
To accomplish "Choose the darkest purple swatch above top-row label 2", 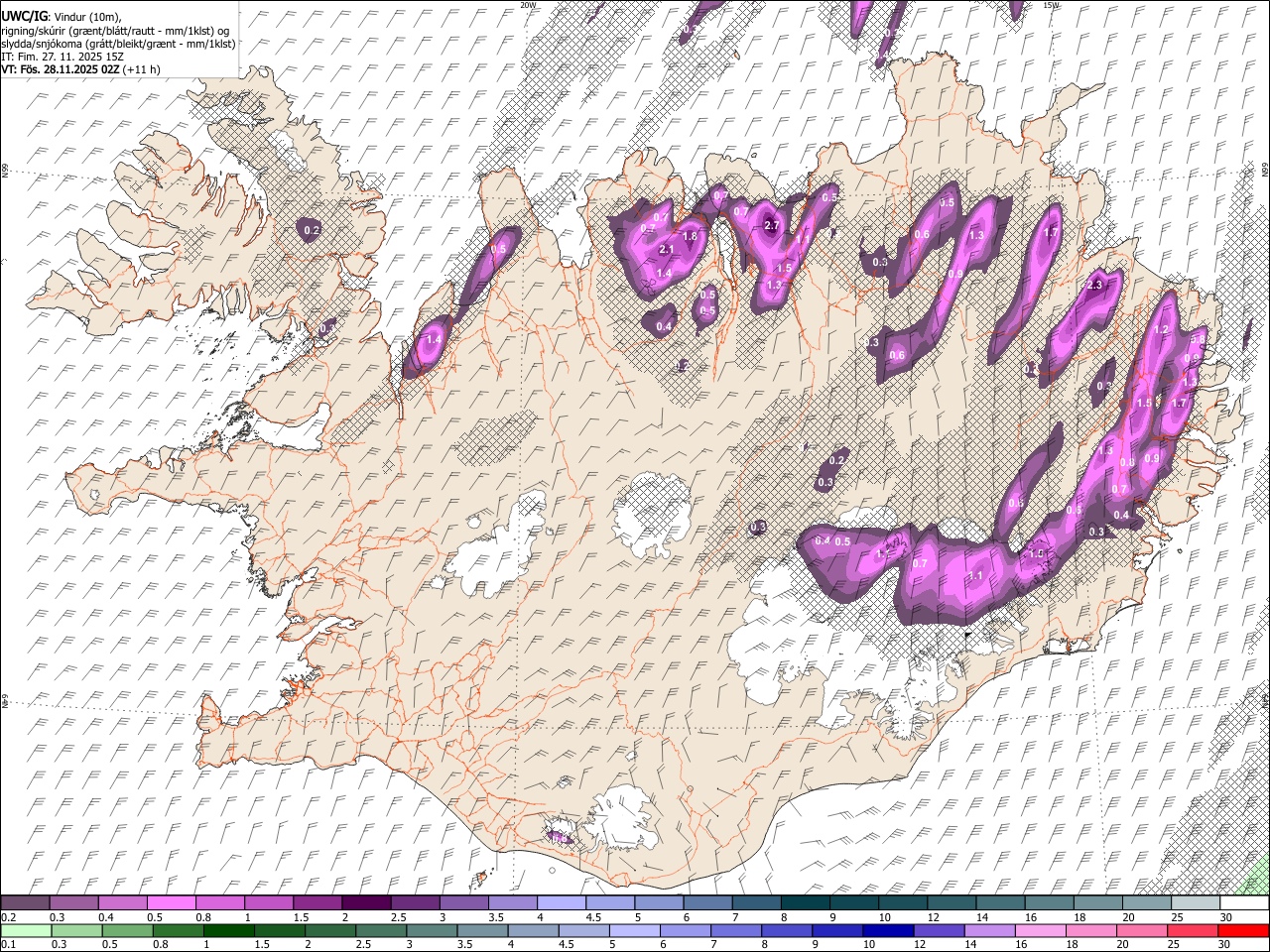I will point(366,902).
